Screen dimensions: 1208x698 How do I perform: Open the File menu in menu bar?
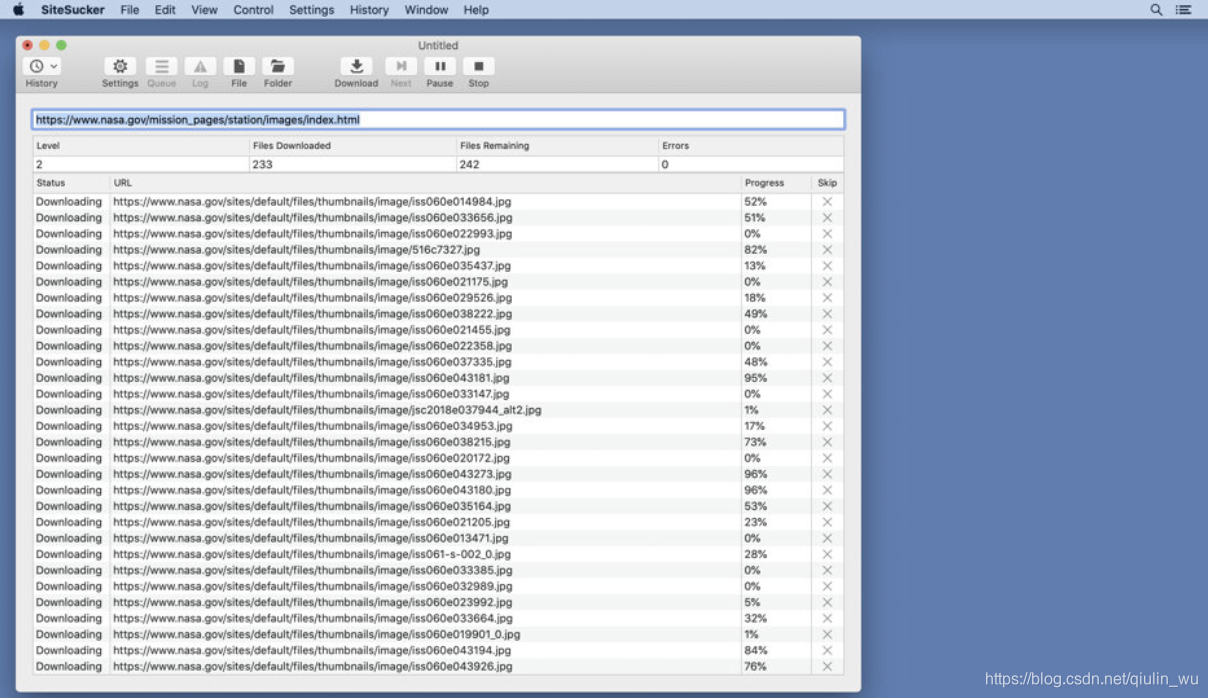[130, 10]
